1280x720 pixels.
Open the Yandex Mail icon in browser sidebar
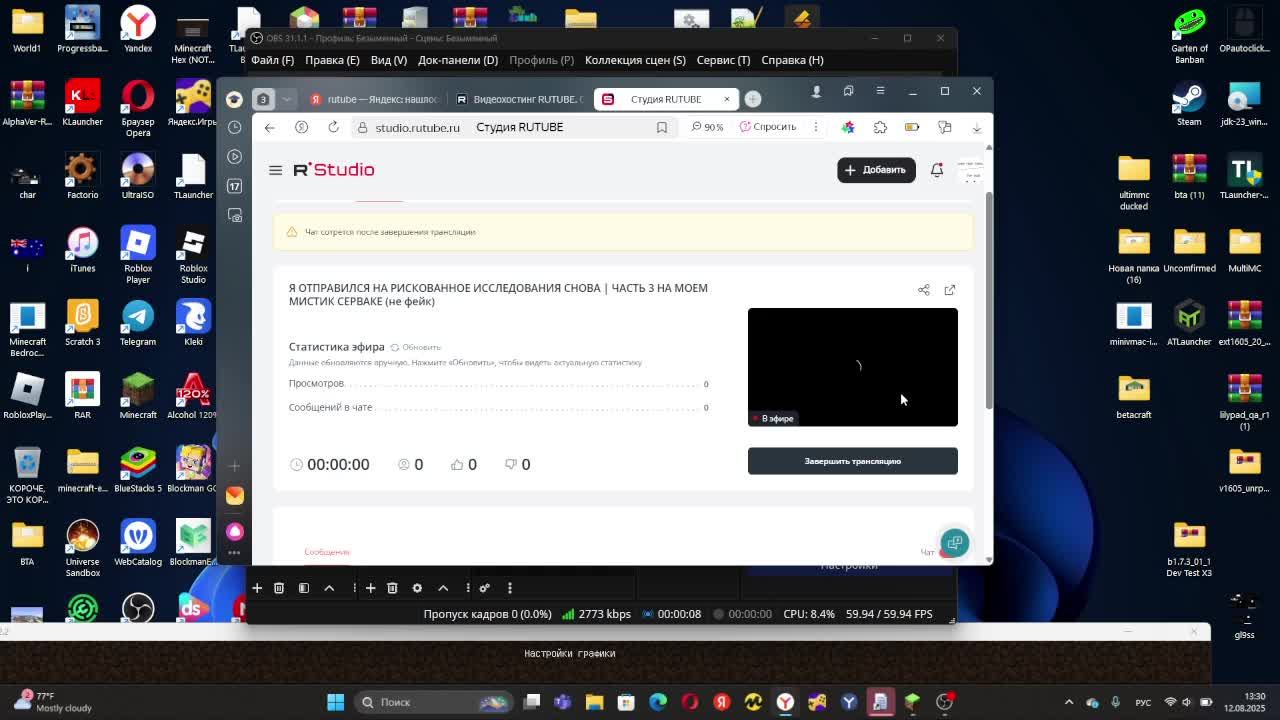pyautogui.click(x=235, y=496)
